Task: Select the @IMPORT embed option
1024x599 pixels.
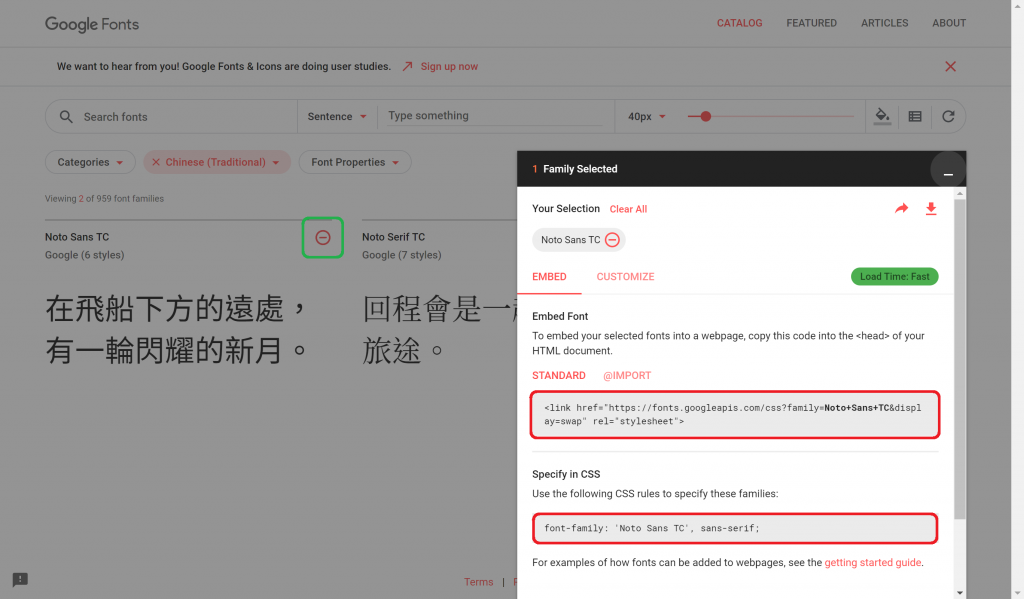Action: pos(627,376)
